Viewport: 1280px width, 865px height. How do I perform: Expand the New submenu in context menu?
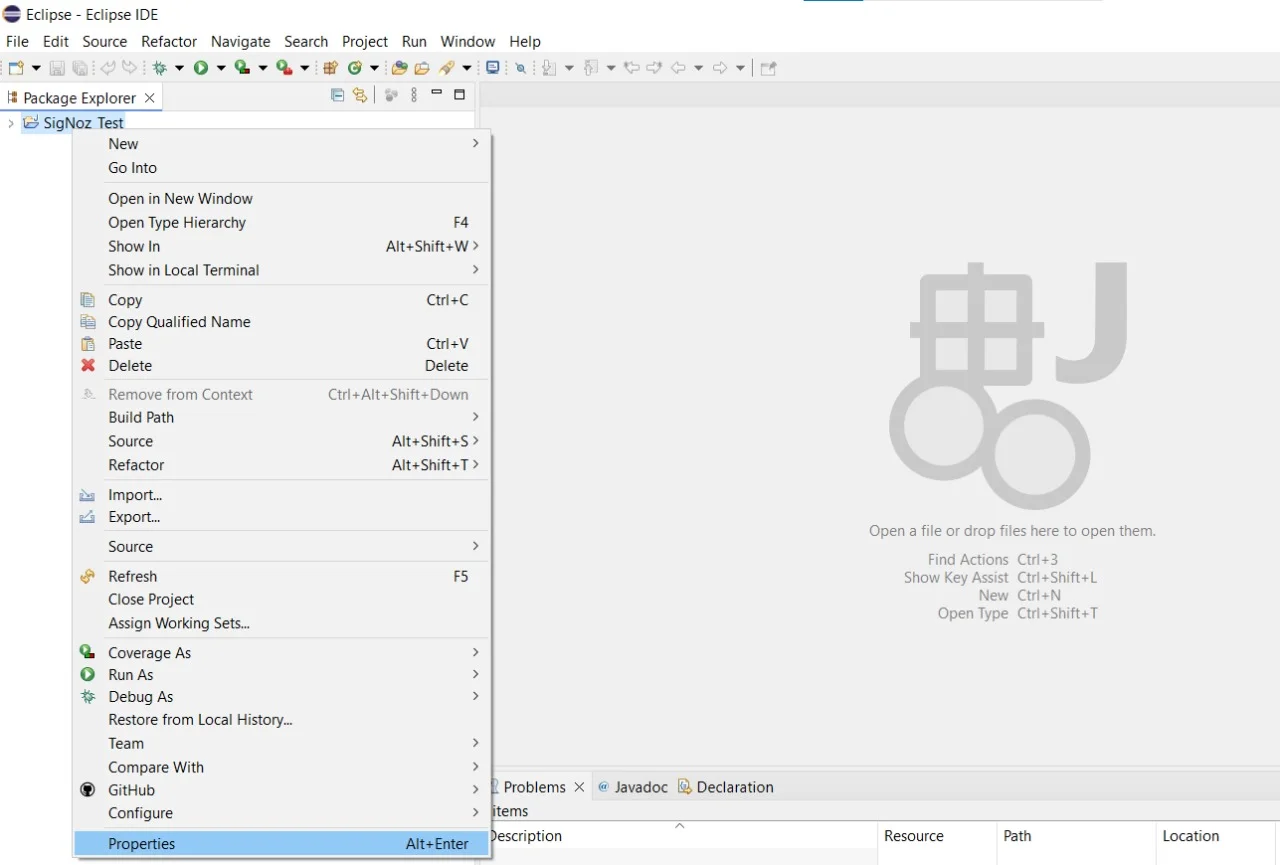pos(282,144)
